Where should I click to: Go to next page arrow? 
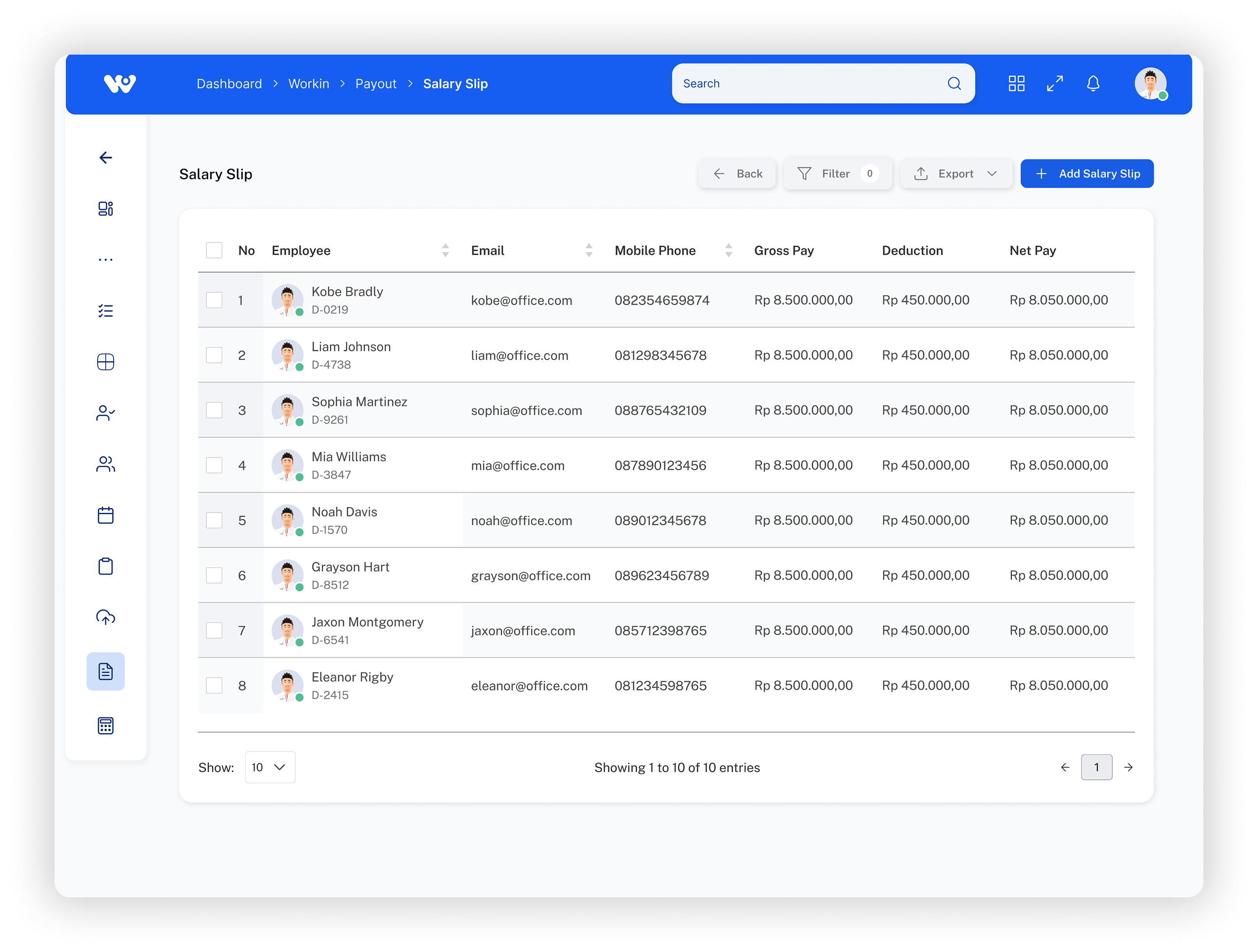[1128, 767]
